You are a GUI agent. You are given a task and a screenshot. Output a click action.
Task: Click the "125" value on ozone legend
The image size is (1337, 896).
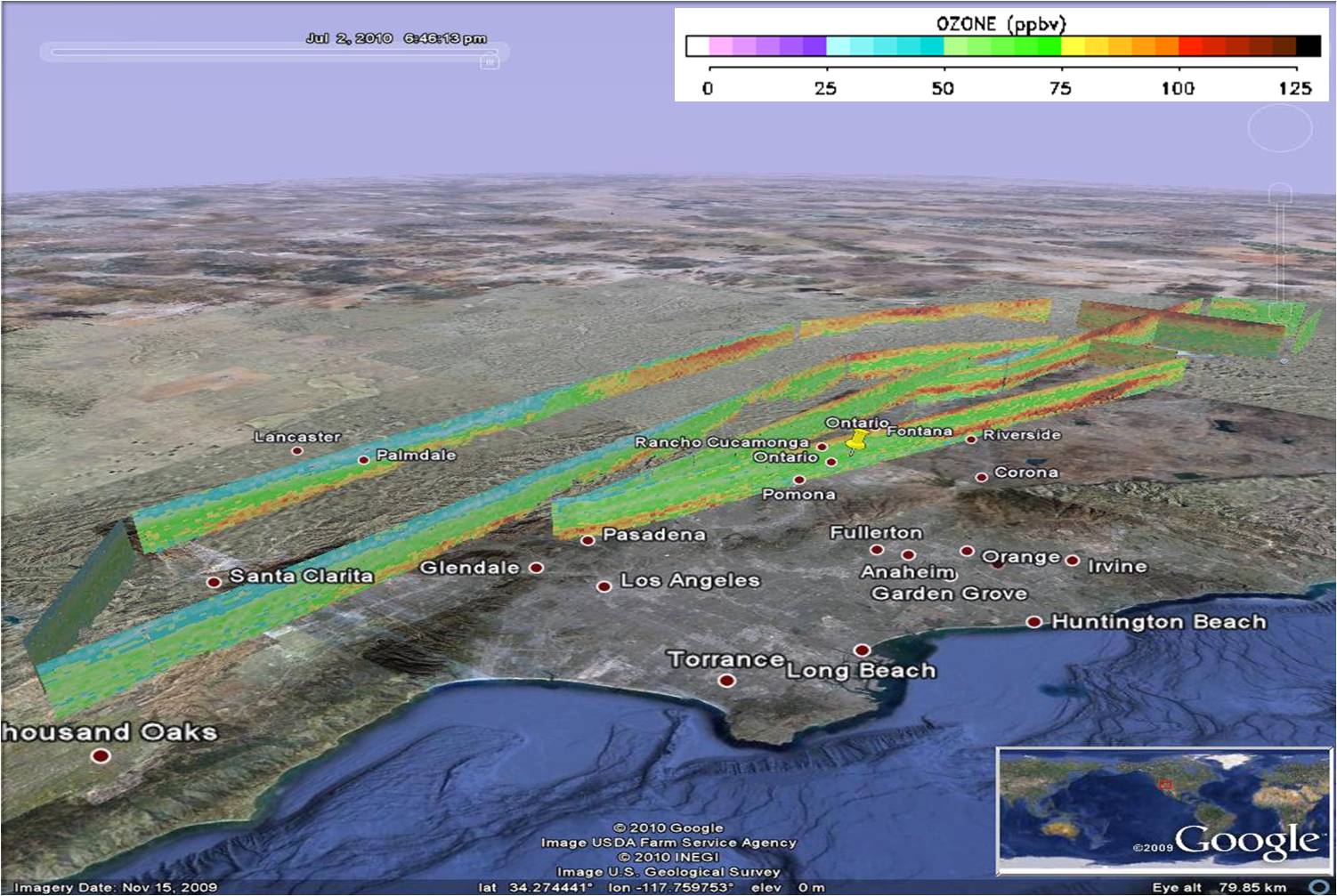pos(1295,88)
